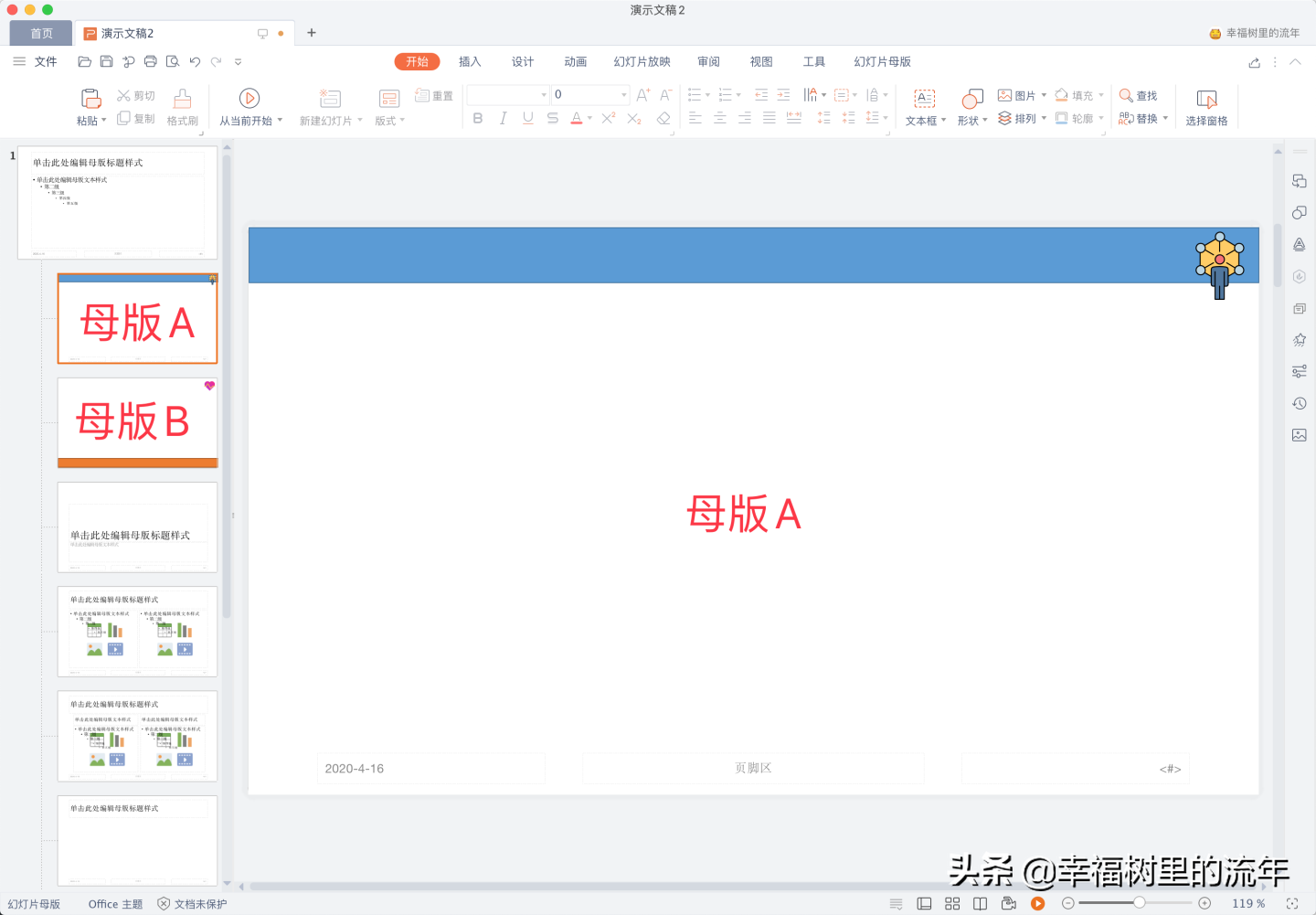Expand bullet list dropdown arrow
This screenshot has width=1316, height=915.
click(707, 95)
